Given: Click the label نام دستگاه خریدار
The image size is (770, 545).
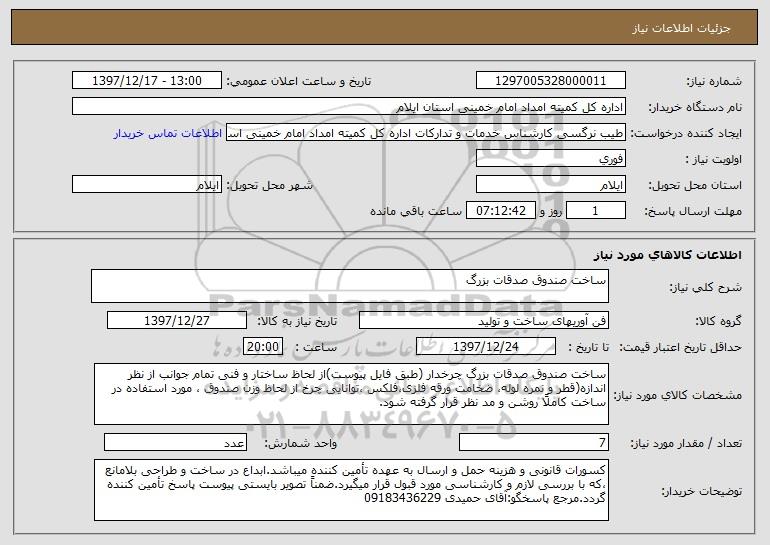Looking at the screenshot, I should coord(695,108).
